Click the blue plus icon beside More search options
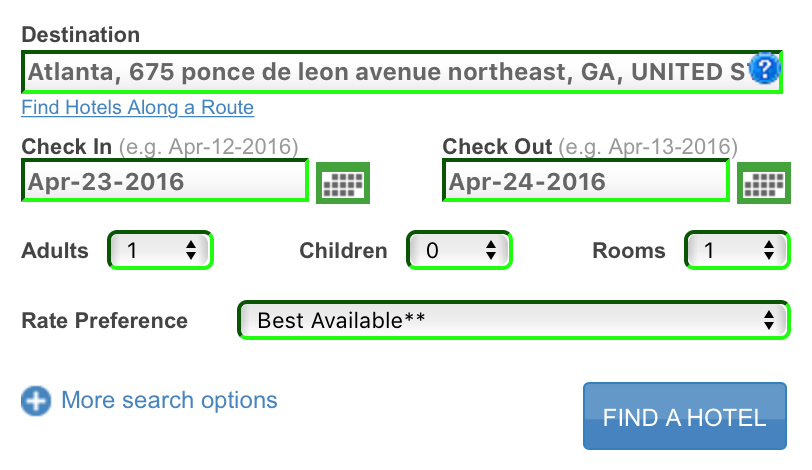812x470 pixels. point(36,402)
